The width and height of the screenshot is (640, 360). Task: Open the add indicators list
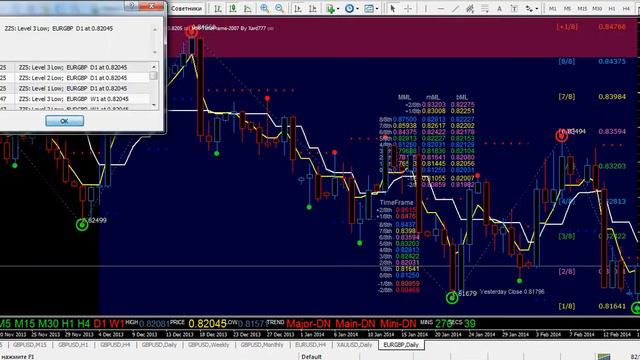tap(331, 9)
